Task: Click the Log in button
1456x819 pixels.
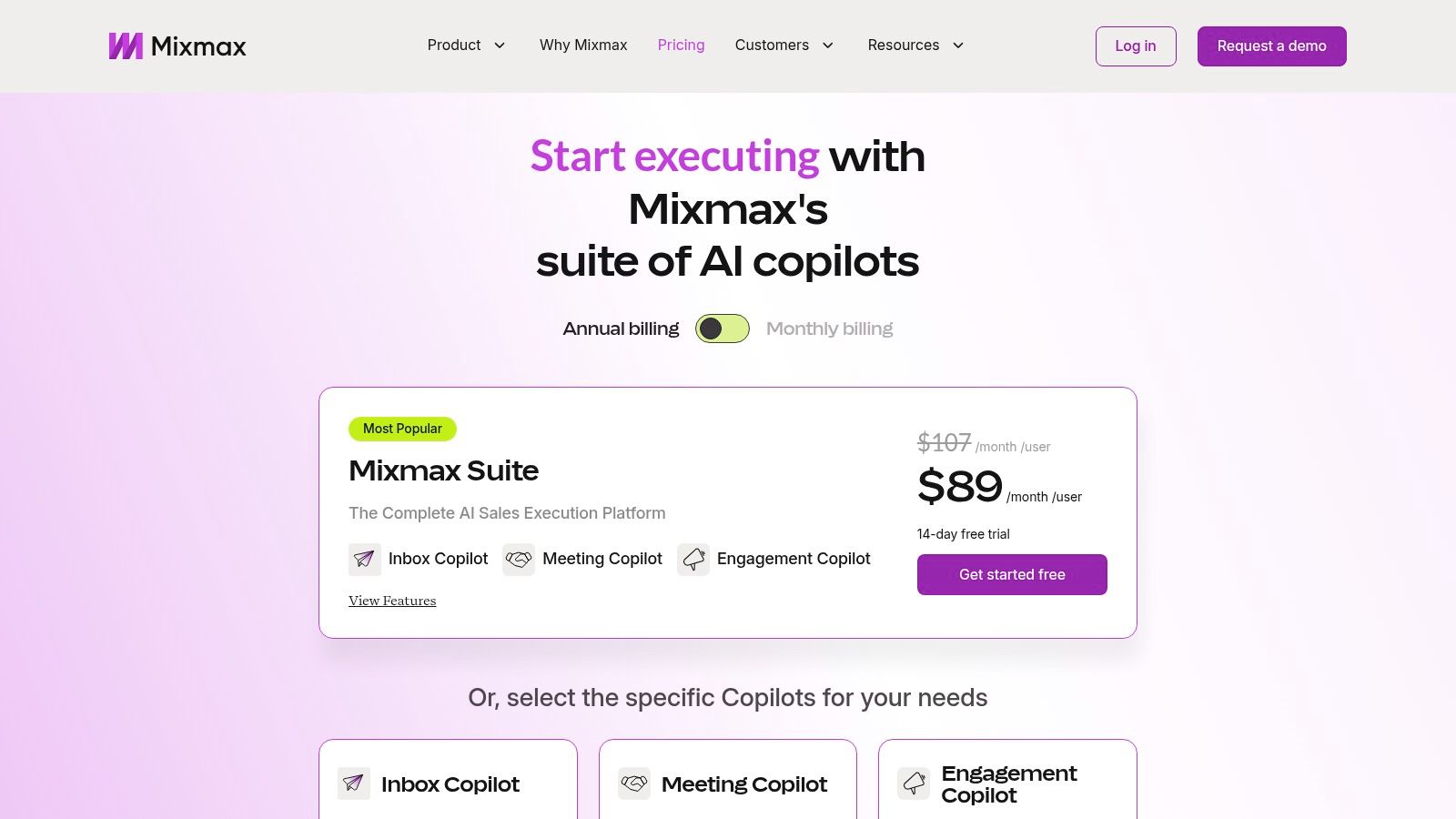Action: pyautogui.click(x=1136, y=46)
